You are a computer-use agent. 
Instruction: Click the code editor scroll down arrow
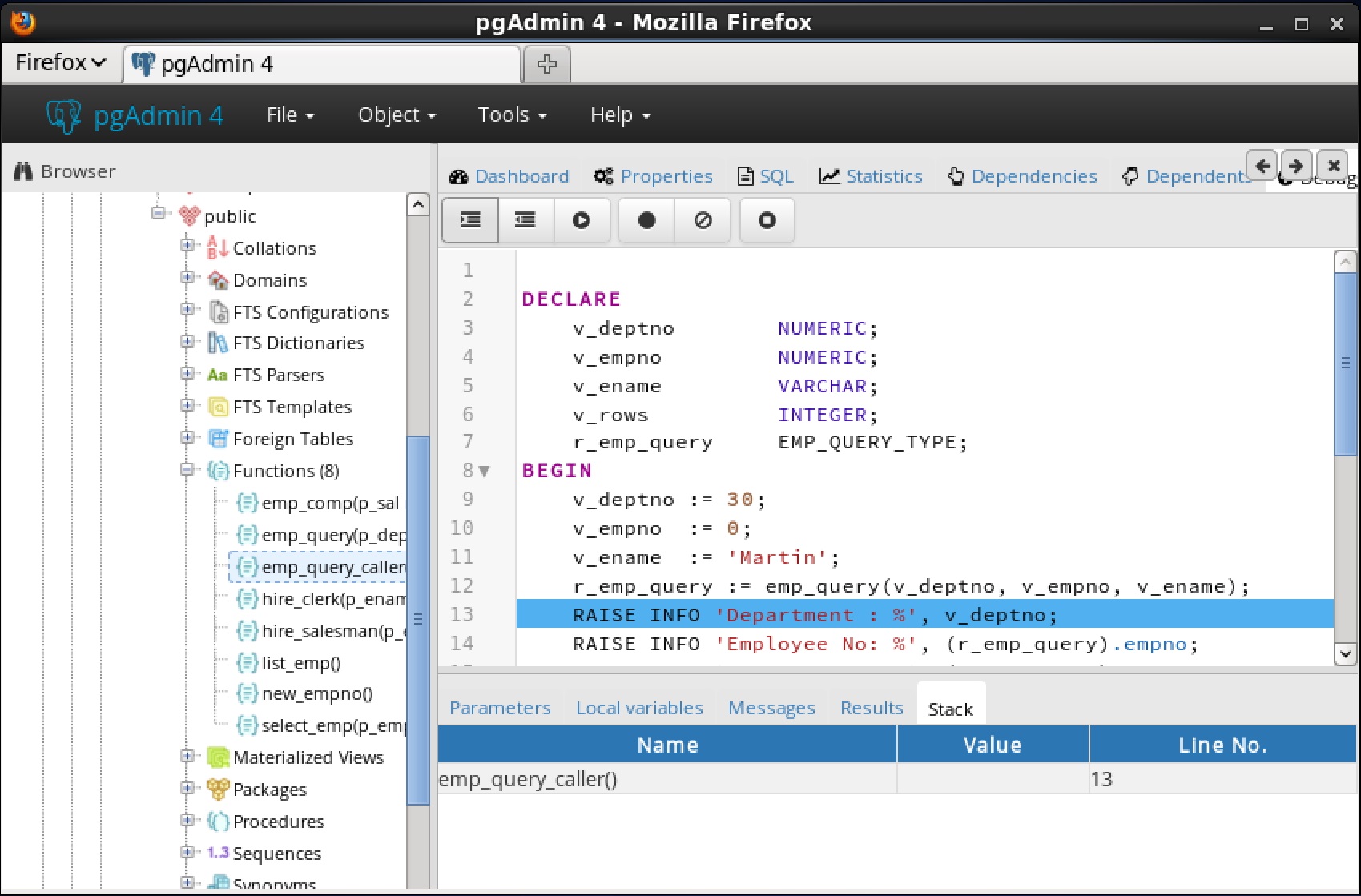tap(1345, 653)
